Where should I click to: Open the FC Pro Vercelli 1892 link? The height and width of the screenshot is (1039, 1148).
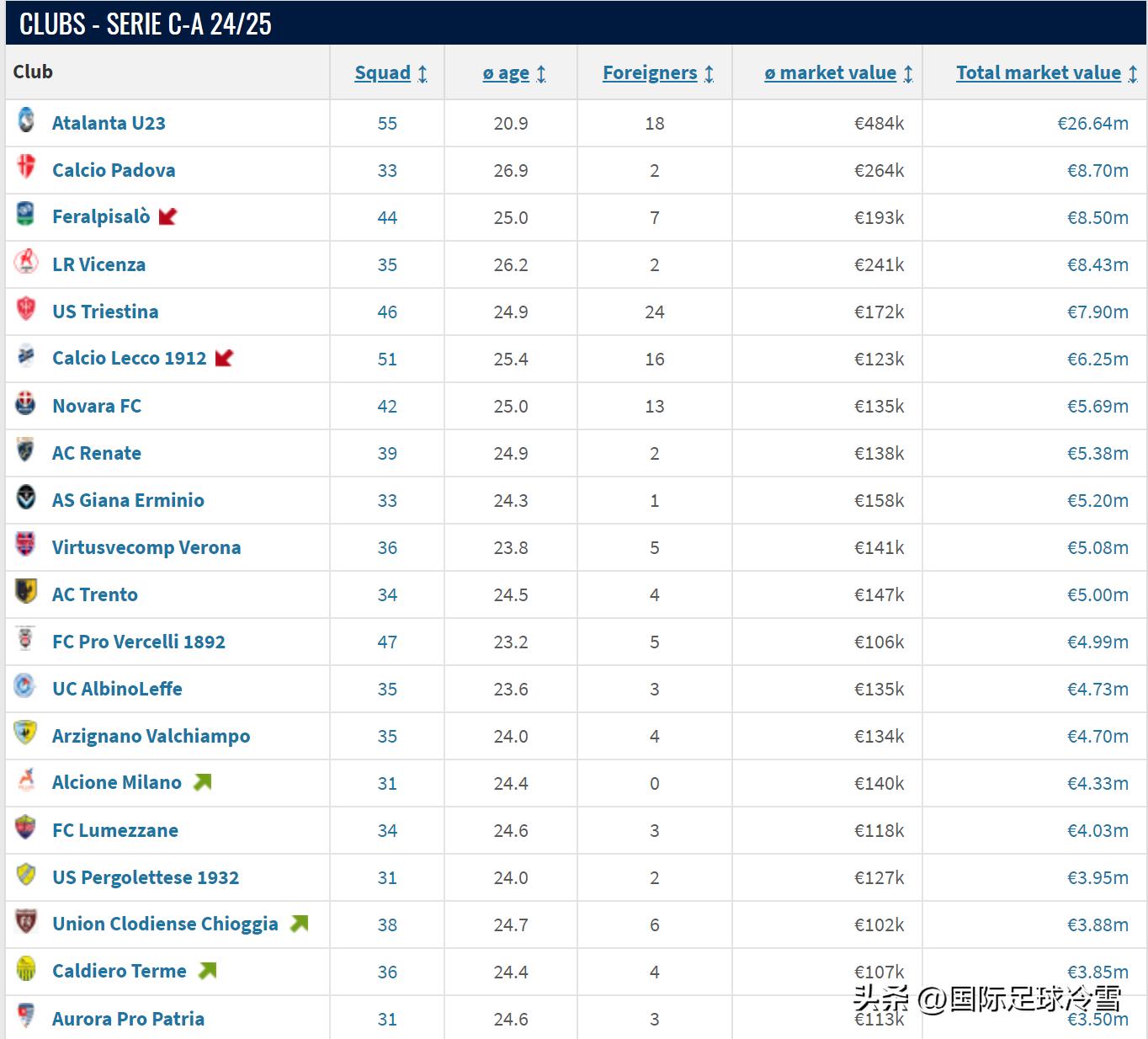click(139, 642)
